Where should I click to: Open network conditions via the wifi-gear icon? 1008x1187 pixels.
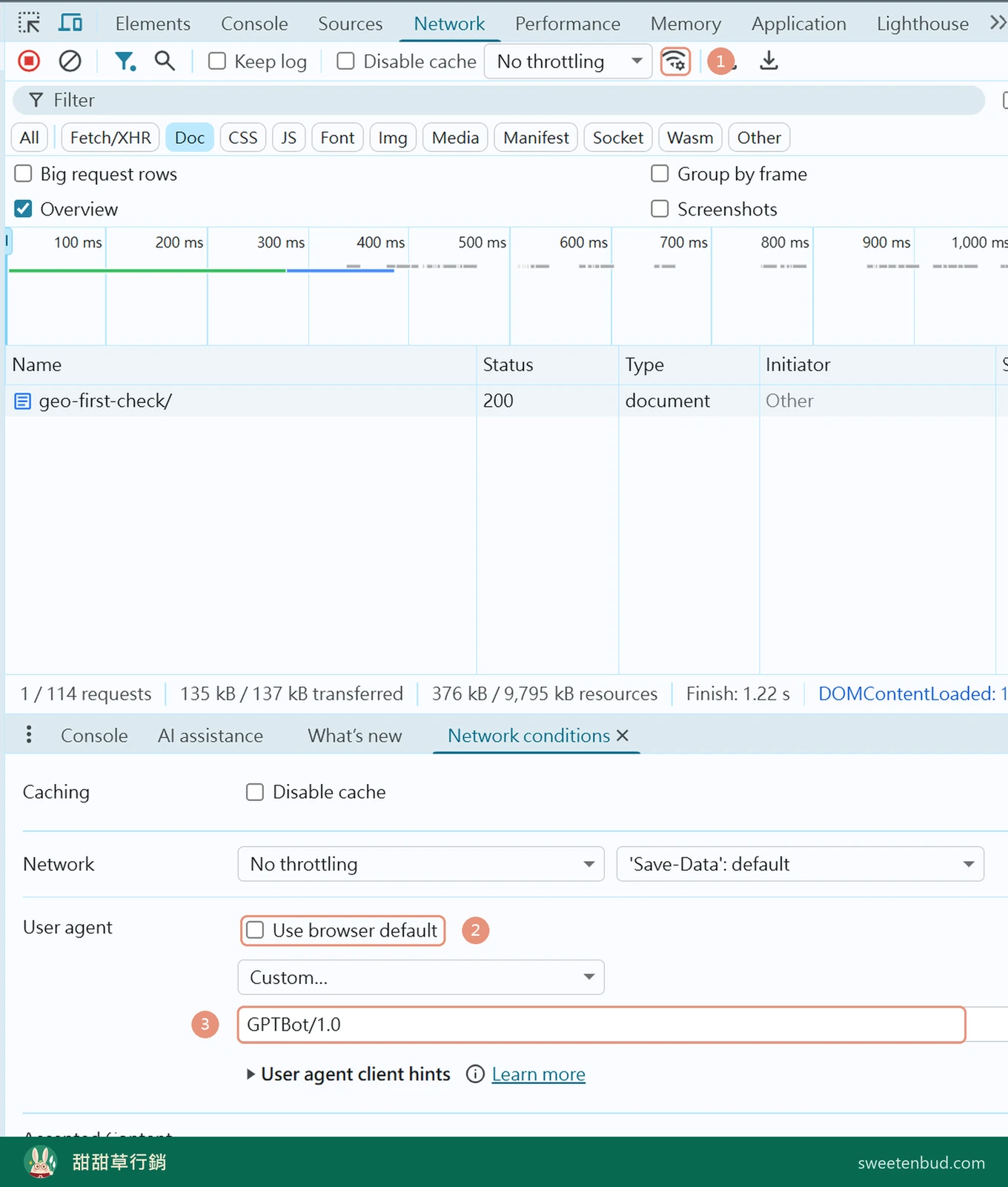675,61
